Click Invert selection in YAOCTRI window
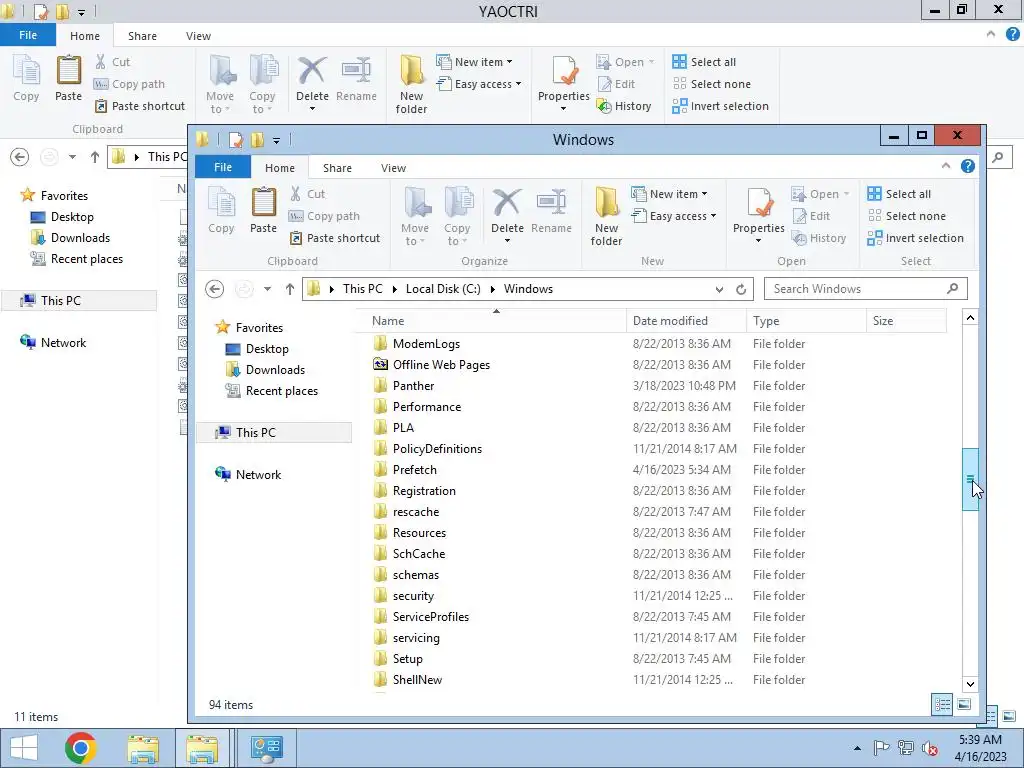This screenshot has height=768, width=1024. pos(721,106)
